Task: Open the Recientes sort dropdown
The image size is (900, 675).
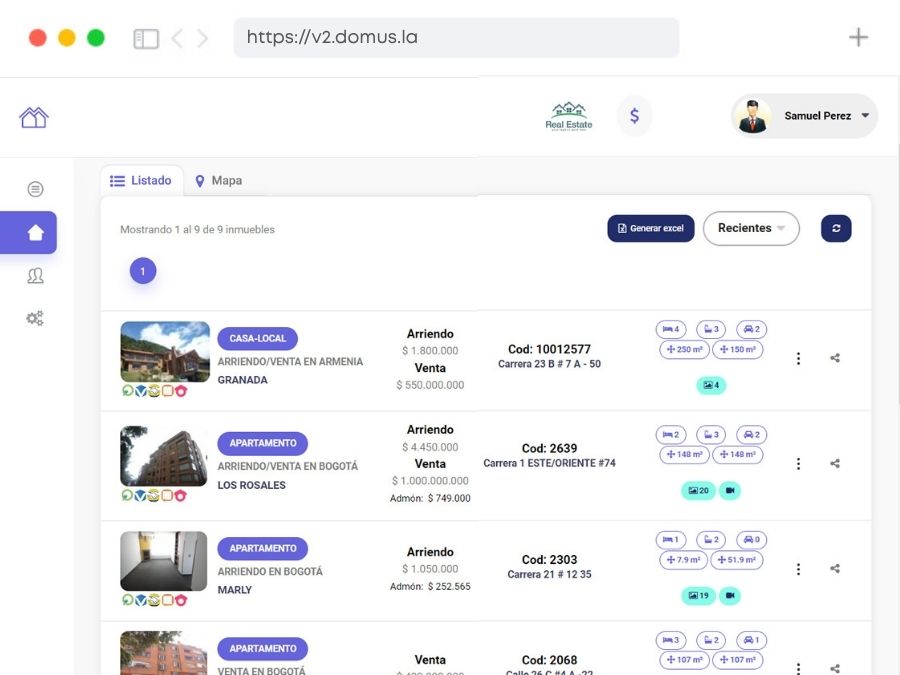Action: [751, 228]
